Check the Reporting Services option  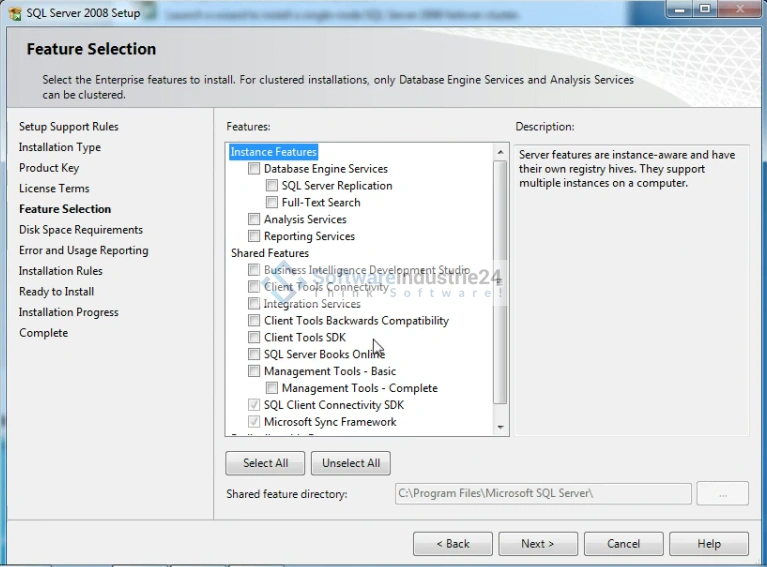(x=254, y=237)
